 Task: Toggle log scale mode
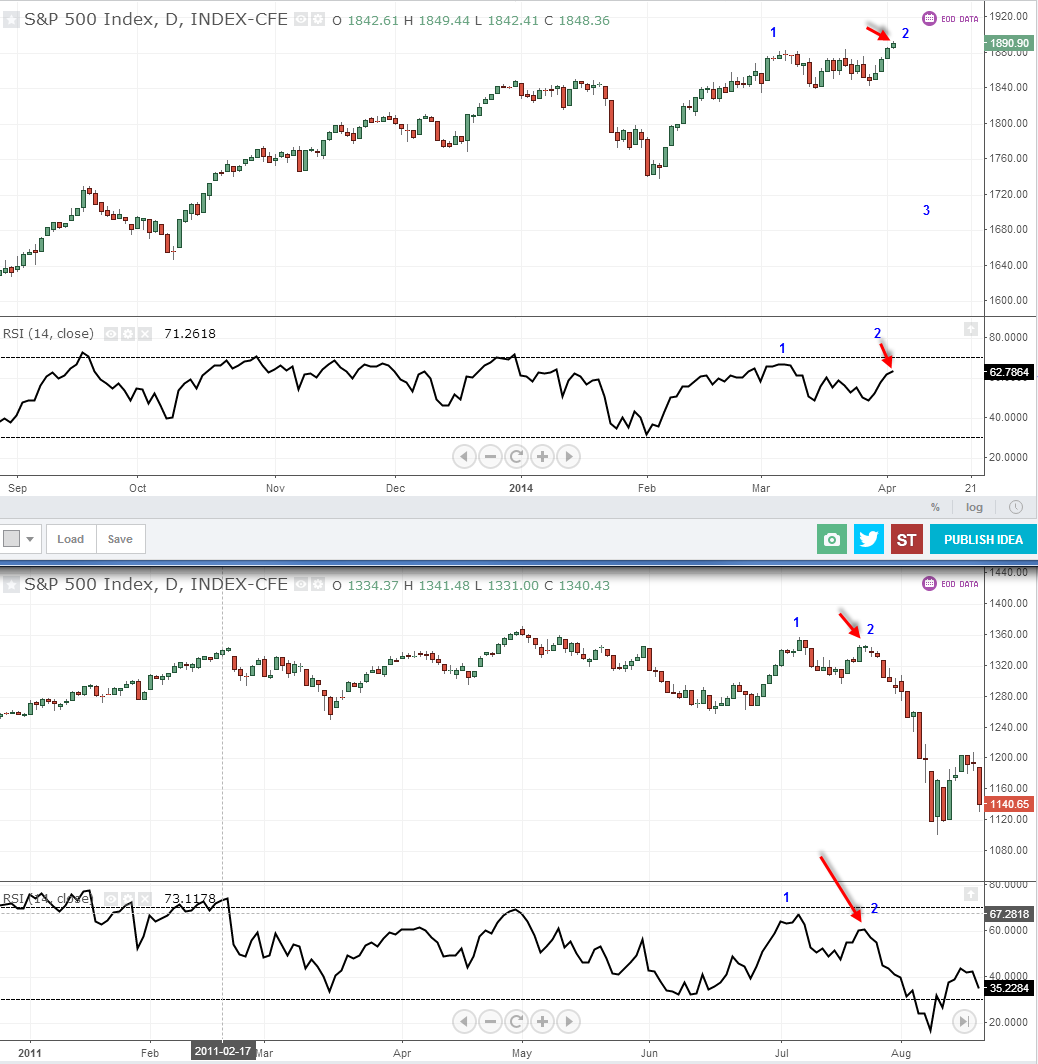coord(974,507)
